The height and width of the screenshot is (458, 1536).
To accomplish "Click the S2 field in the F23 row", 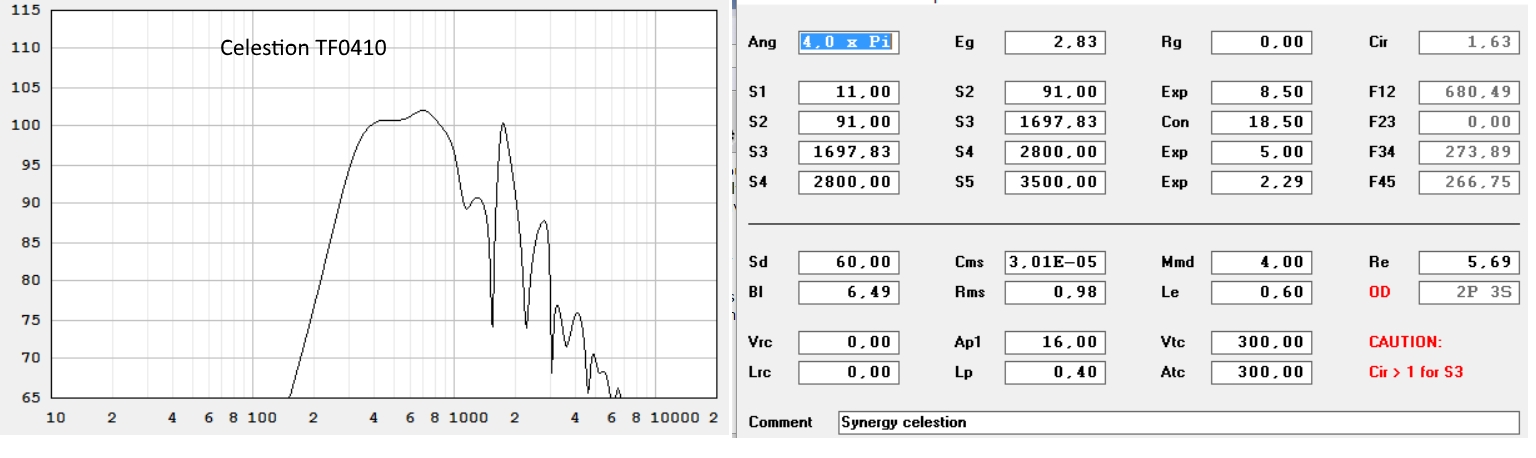I will coord(849,122).
